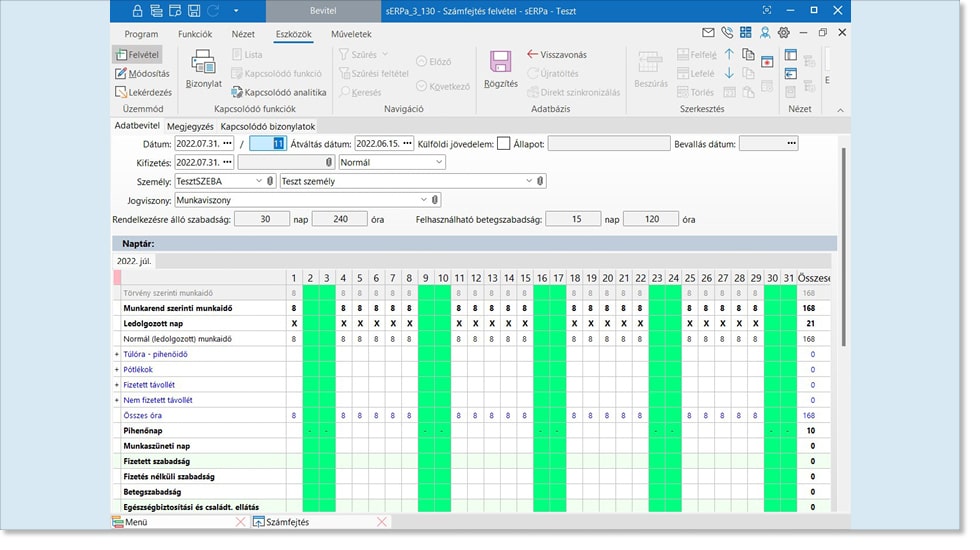The width and height of the screenshot is (980, 550).
Task: Select Módosítás mode in the ribbon
Action: click(141, 73)
